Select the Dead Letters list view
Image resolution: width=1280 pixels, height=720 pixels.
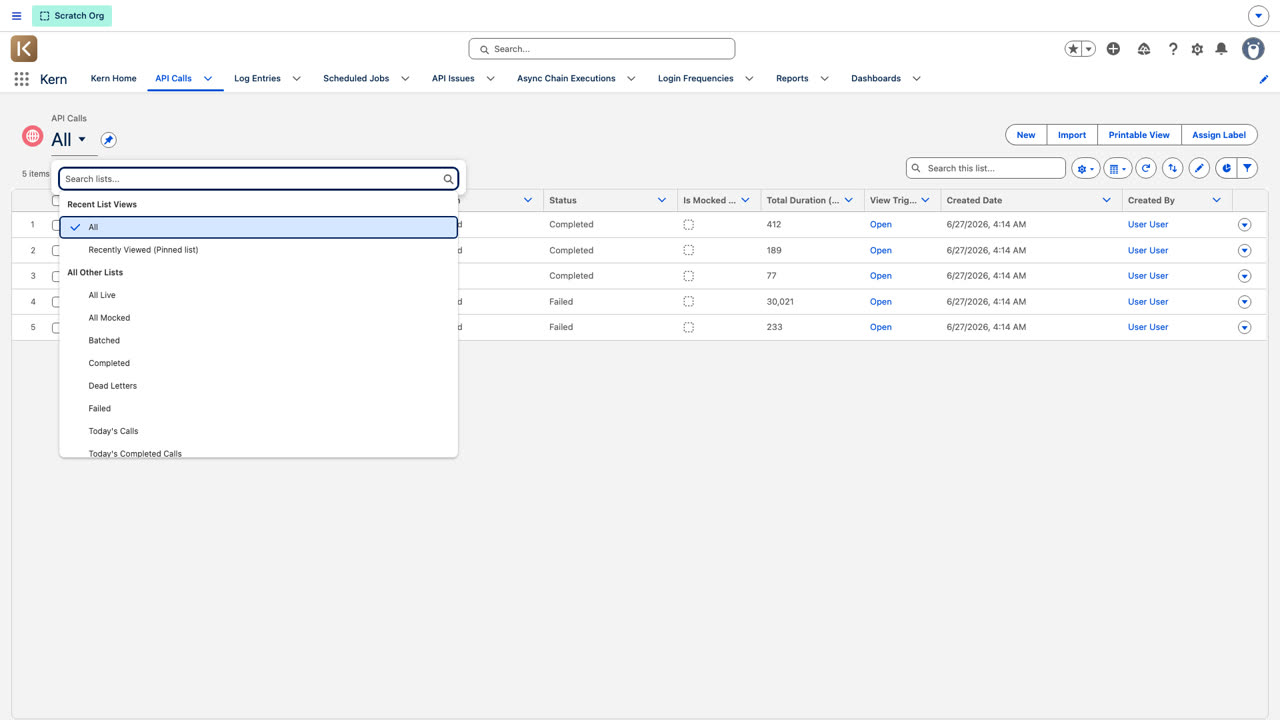[x=258, y=386]
